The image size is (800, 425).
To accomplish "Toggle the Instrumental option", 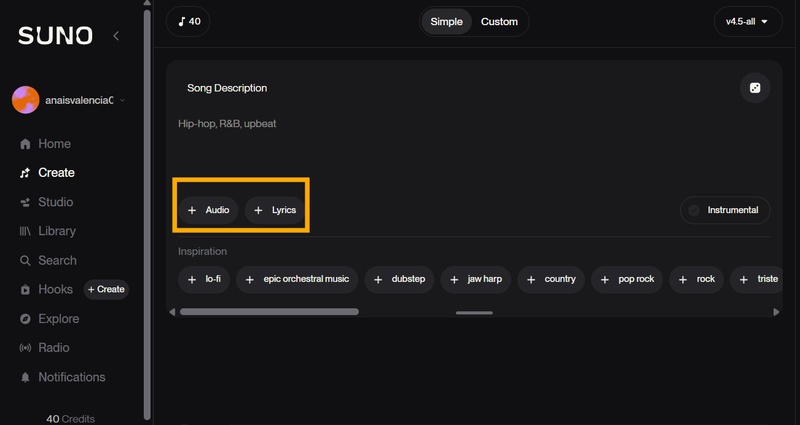I will click(x=725, y=210).
